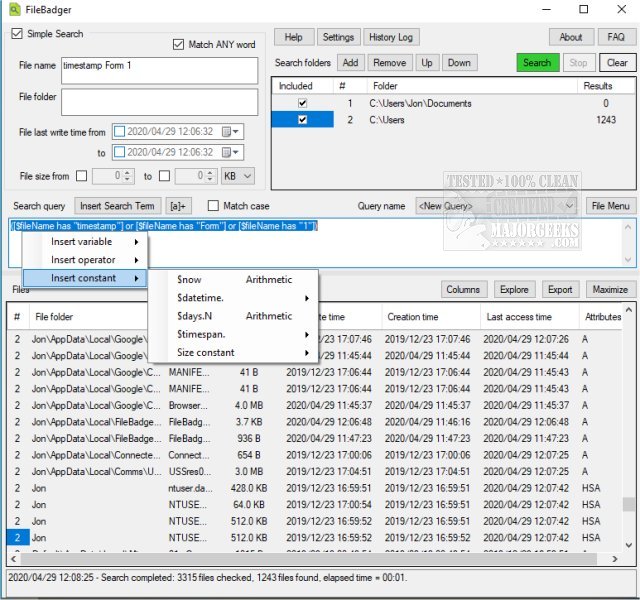Open the KB size unit dropdown
The width and height of the screenshot is (640, 600).
click(x=238, y=176)
